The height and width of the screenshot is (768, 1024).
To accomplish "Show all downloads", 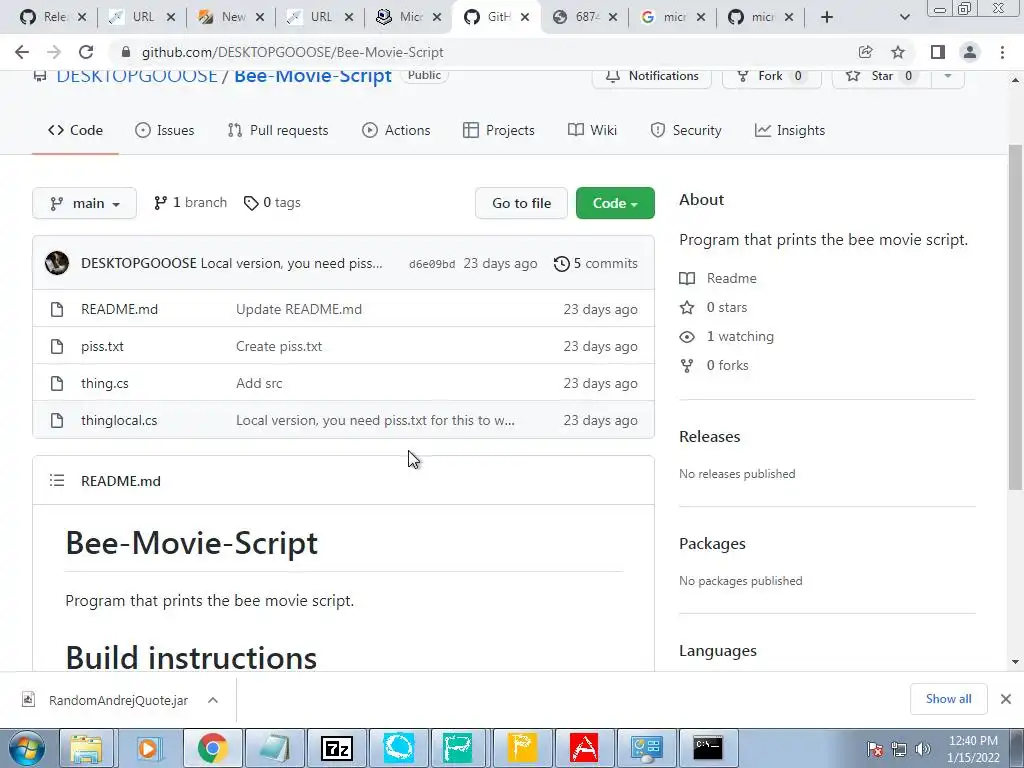I will point(948,699).
